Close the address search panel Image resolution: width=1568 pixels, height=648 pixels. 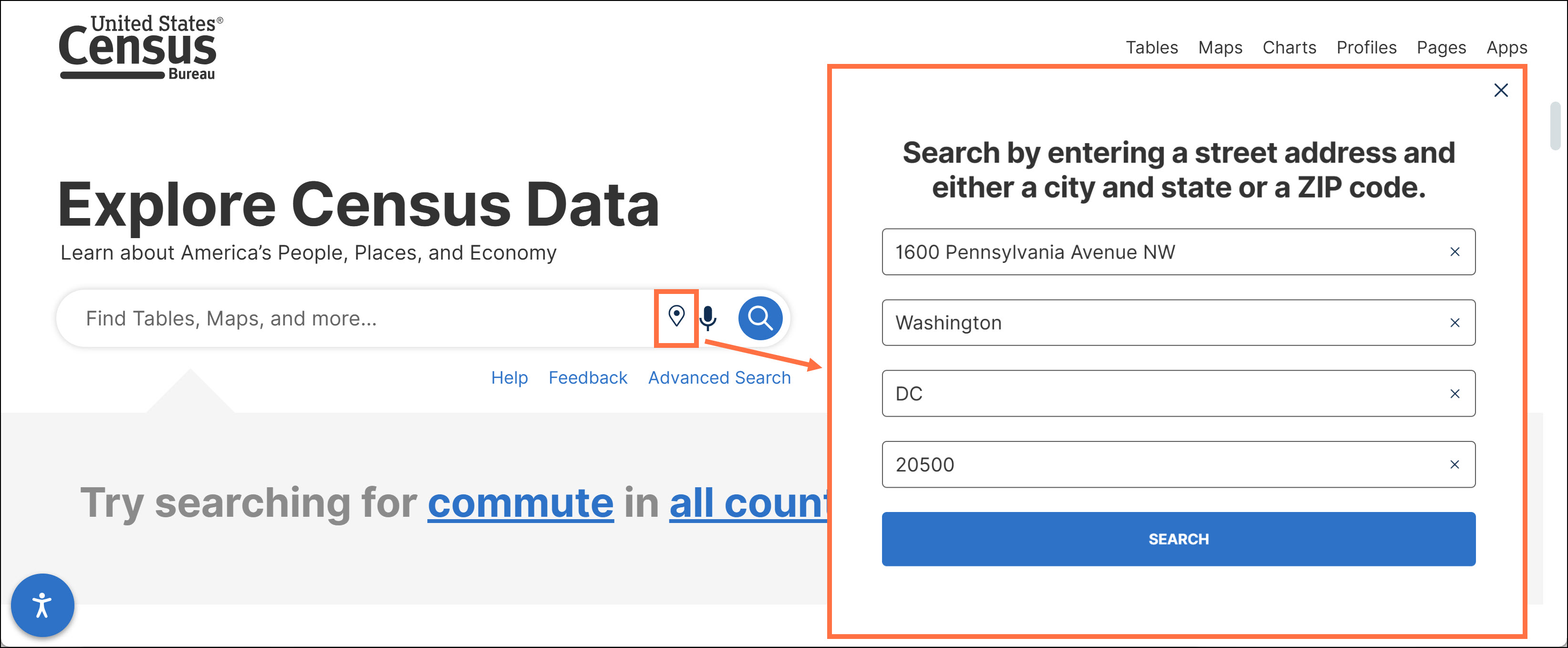[x=1501, y=90]
